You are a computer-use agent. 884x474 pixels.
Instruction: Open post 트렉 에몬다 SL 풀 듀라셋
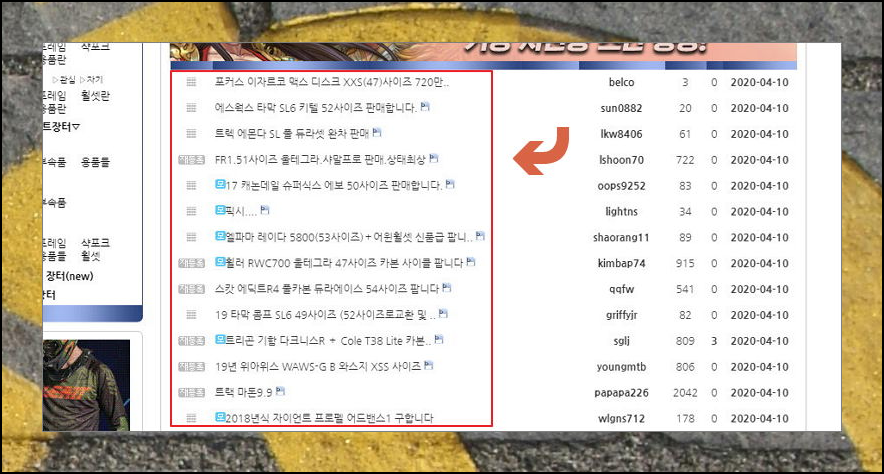tap(291, 134)
